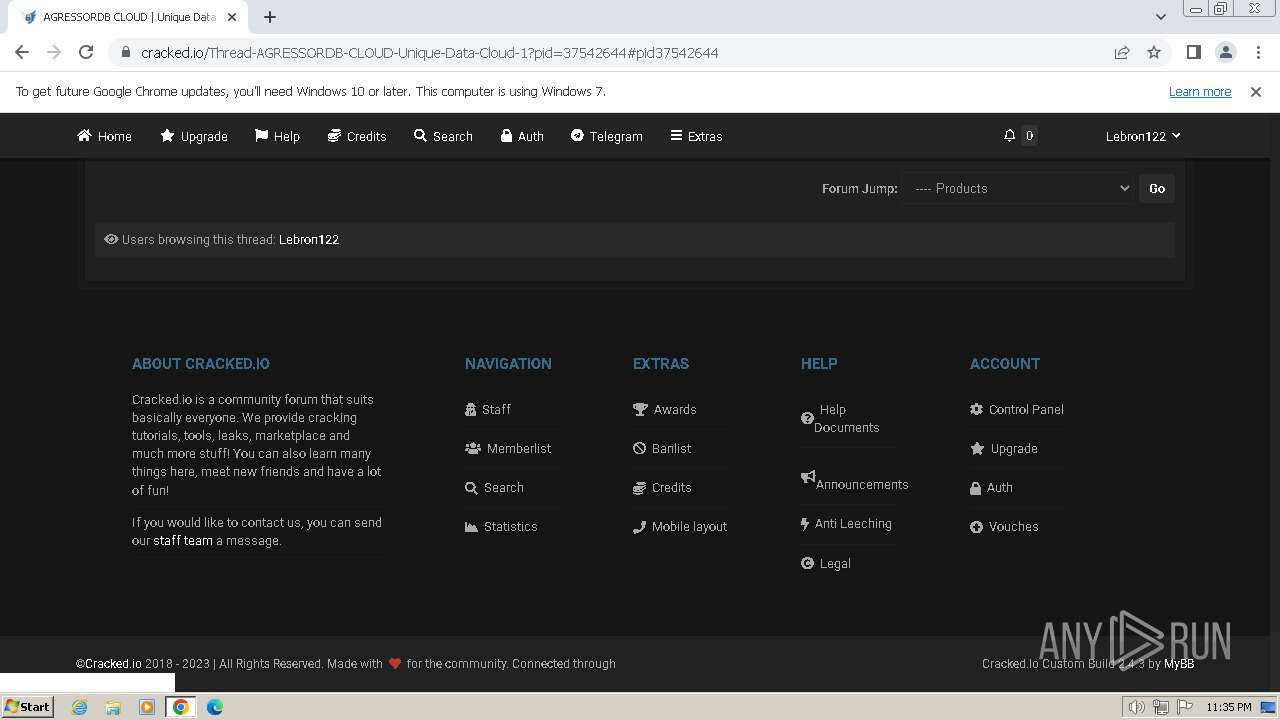This screenshot has width=1280, height=720.
Task: Click the Legal copyright icon
Action: point(807,563)
